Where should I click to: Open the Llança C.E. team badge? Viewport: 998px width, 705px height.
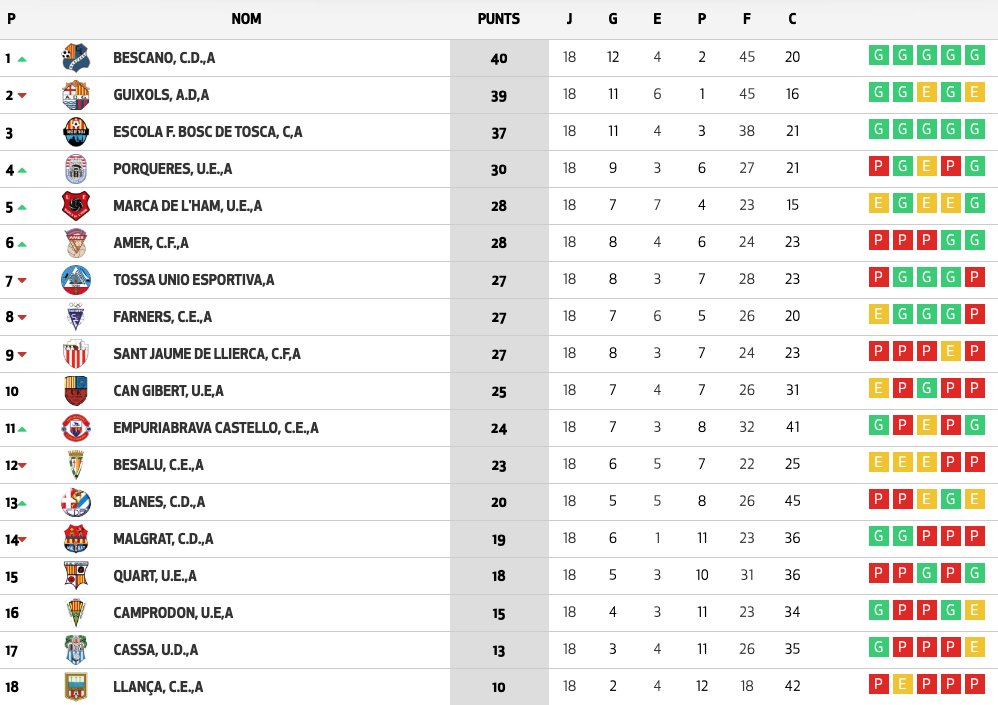pyautogui.click(x=76, y=687)
